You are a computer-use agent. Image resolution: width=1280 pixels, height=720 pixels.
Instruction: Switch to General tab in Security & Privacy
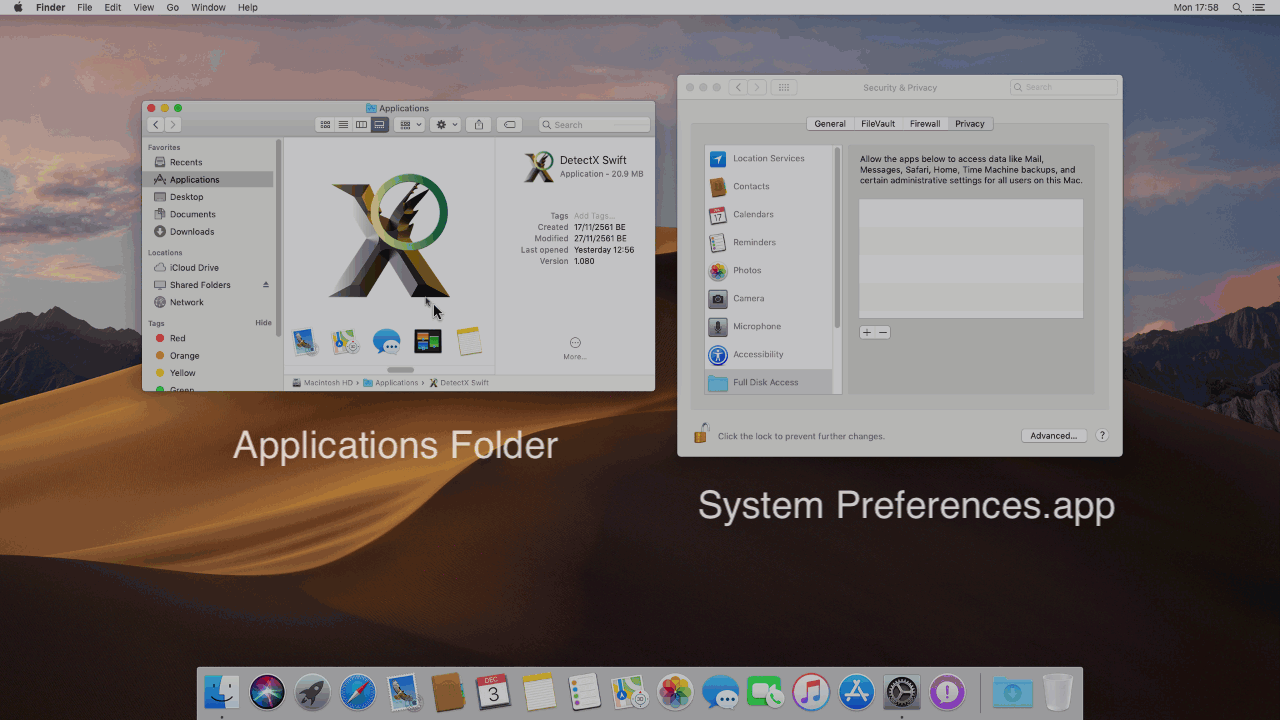coord(830,124)
